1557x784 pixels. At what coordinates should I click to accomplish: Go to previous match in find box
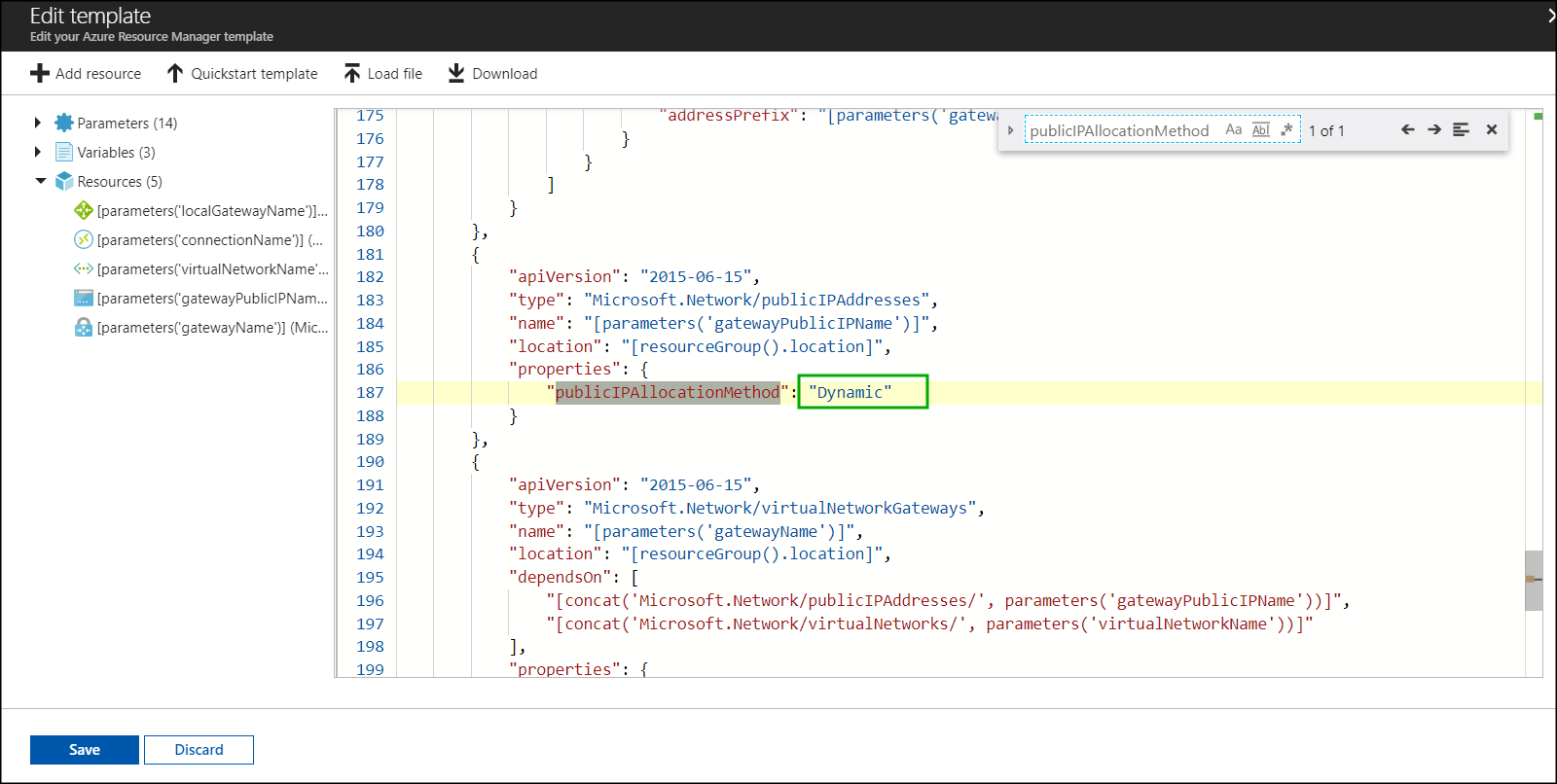[1407, 129]
